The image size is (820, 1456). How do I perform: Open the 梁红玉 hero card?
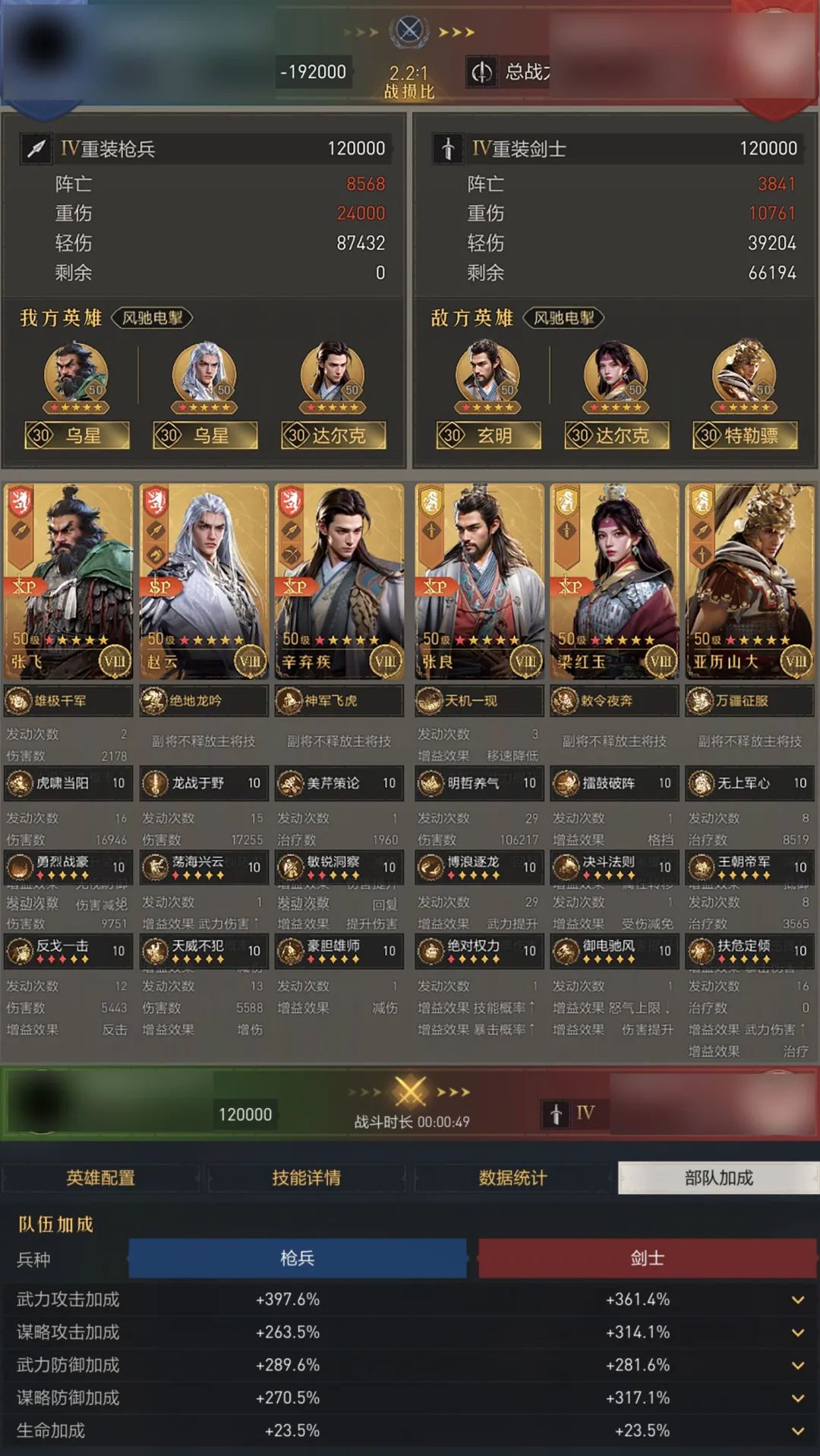pyautogui.click(x=614, y=581)
